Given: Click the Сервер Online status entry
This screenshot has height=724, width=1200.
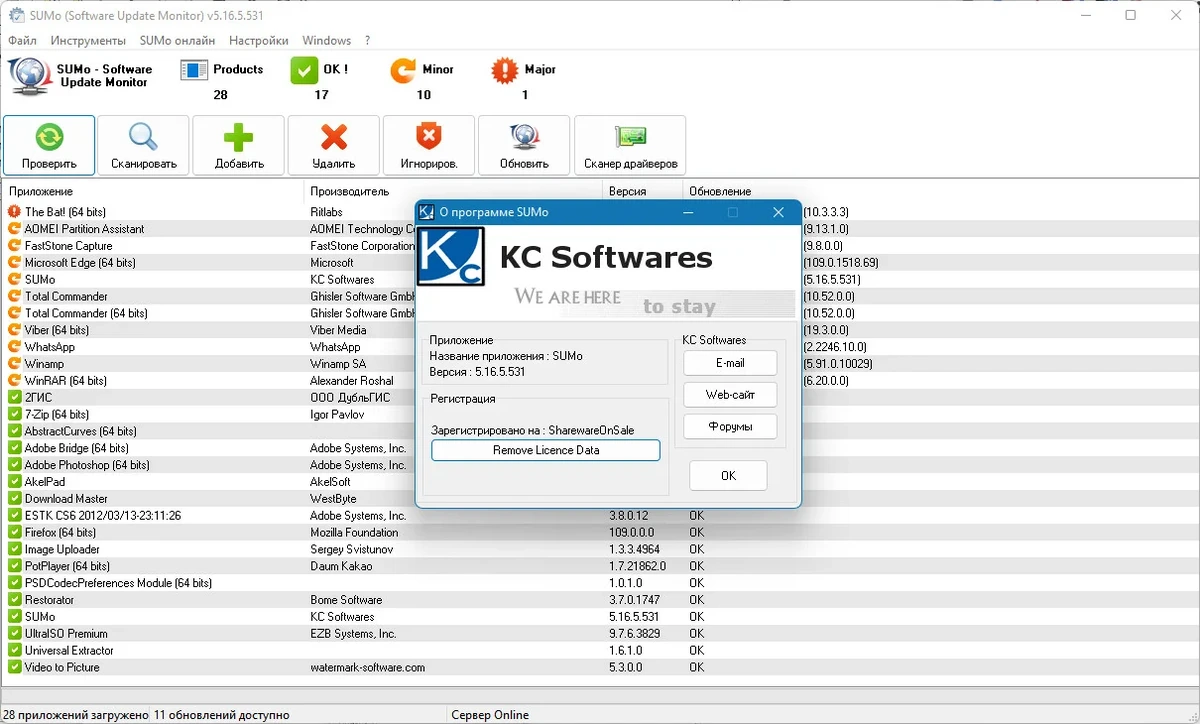Looking at the screenshot, I should 490,715.
